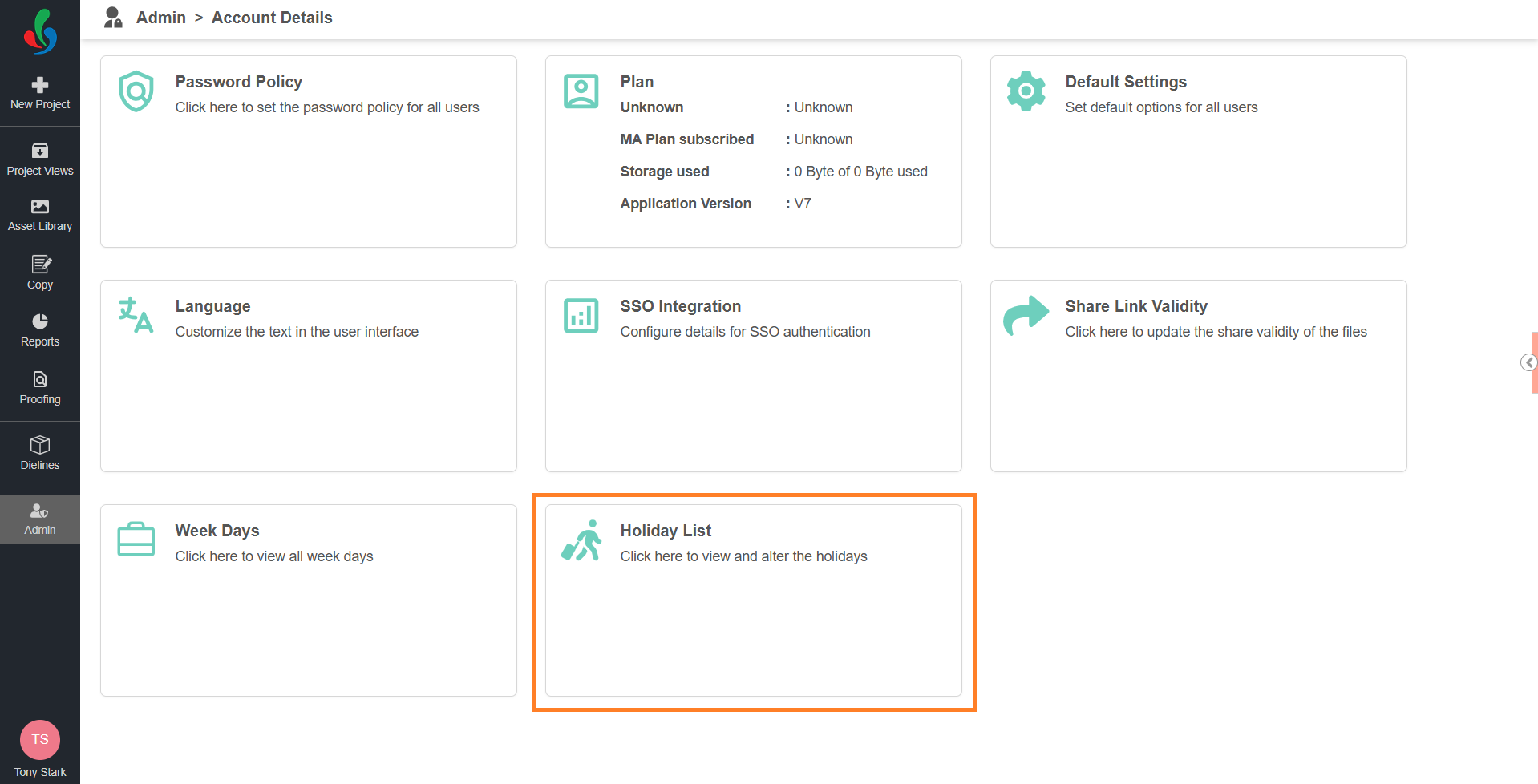1538x784 pixels.
Task: Click the Share Link Validity arrow icon
Action: [1026, 315]
